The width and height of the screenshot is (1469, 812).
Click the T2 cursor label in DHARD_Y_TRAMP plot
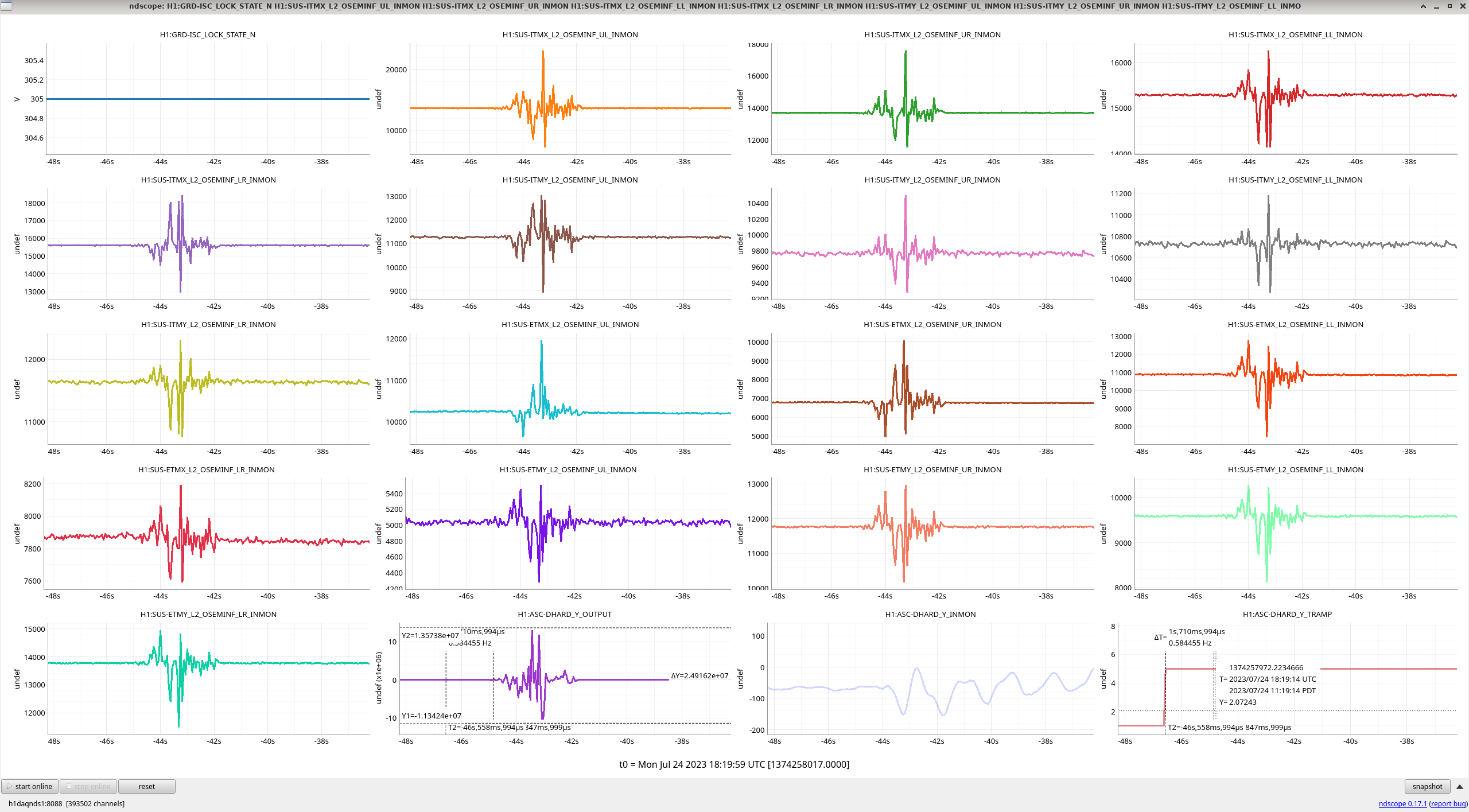click(x=1229, y=727)
